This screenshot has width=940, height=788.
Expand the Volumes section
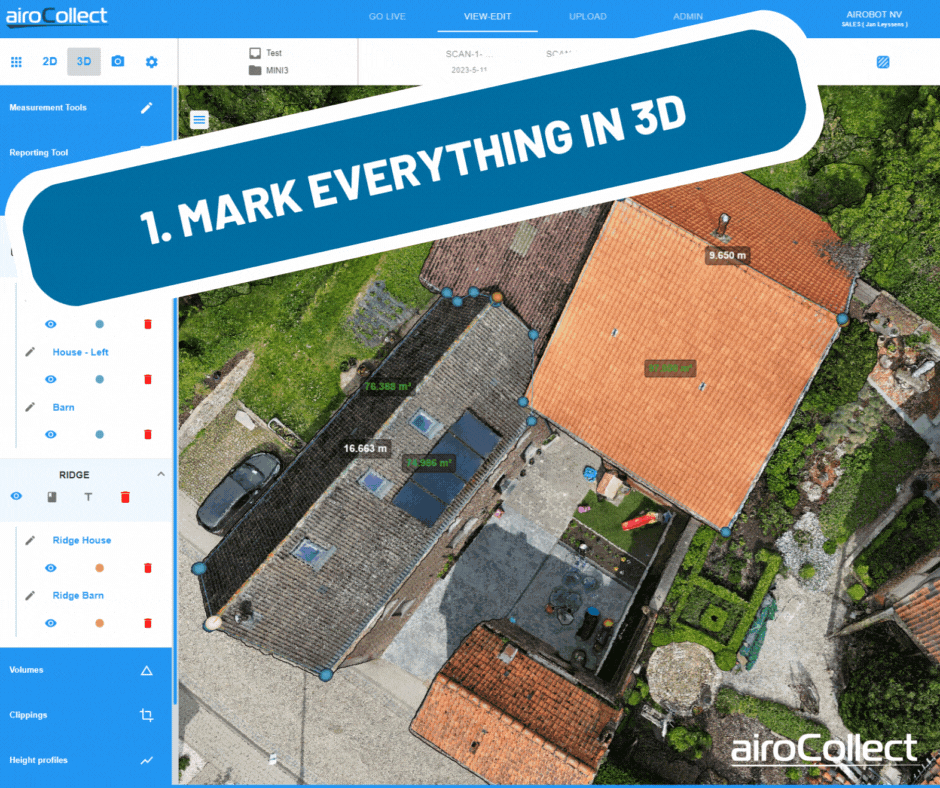(146, 670)
